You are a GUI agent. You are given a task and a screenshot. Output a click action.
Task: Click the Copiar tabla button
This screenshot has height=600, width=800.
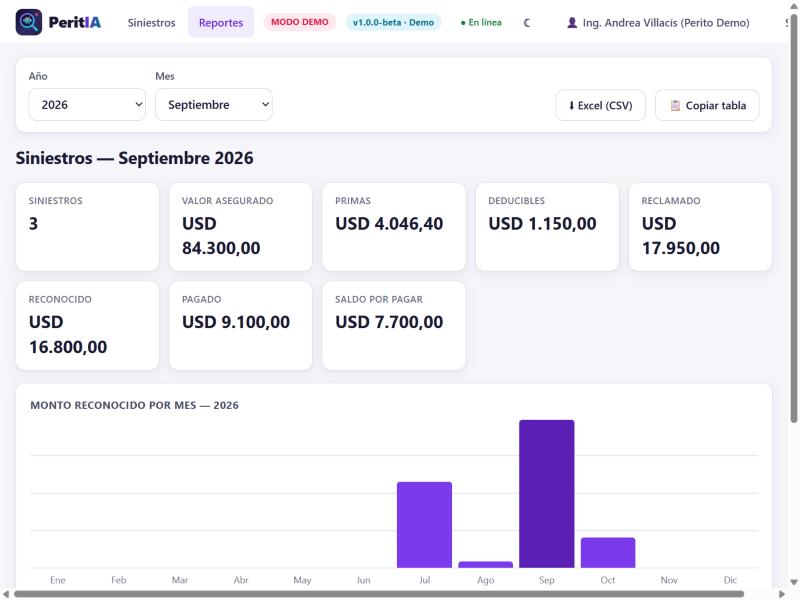point(707,106)
